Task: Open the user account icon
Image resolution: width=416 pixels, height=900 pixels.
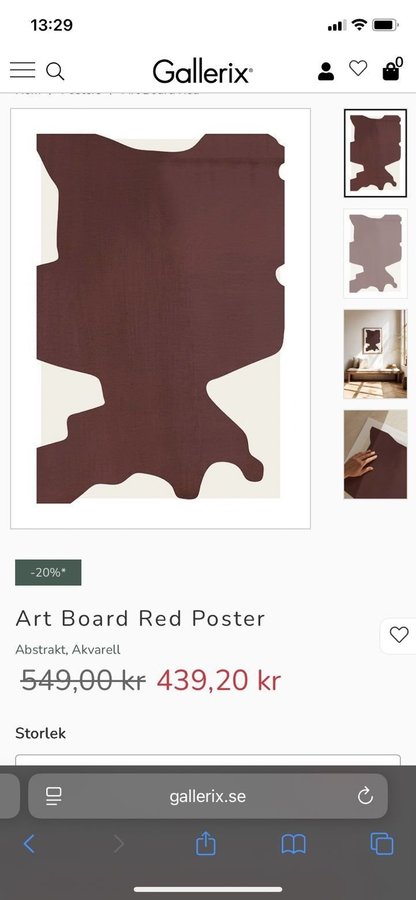Action: click(x=326, y=71)
